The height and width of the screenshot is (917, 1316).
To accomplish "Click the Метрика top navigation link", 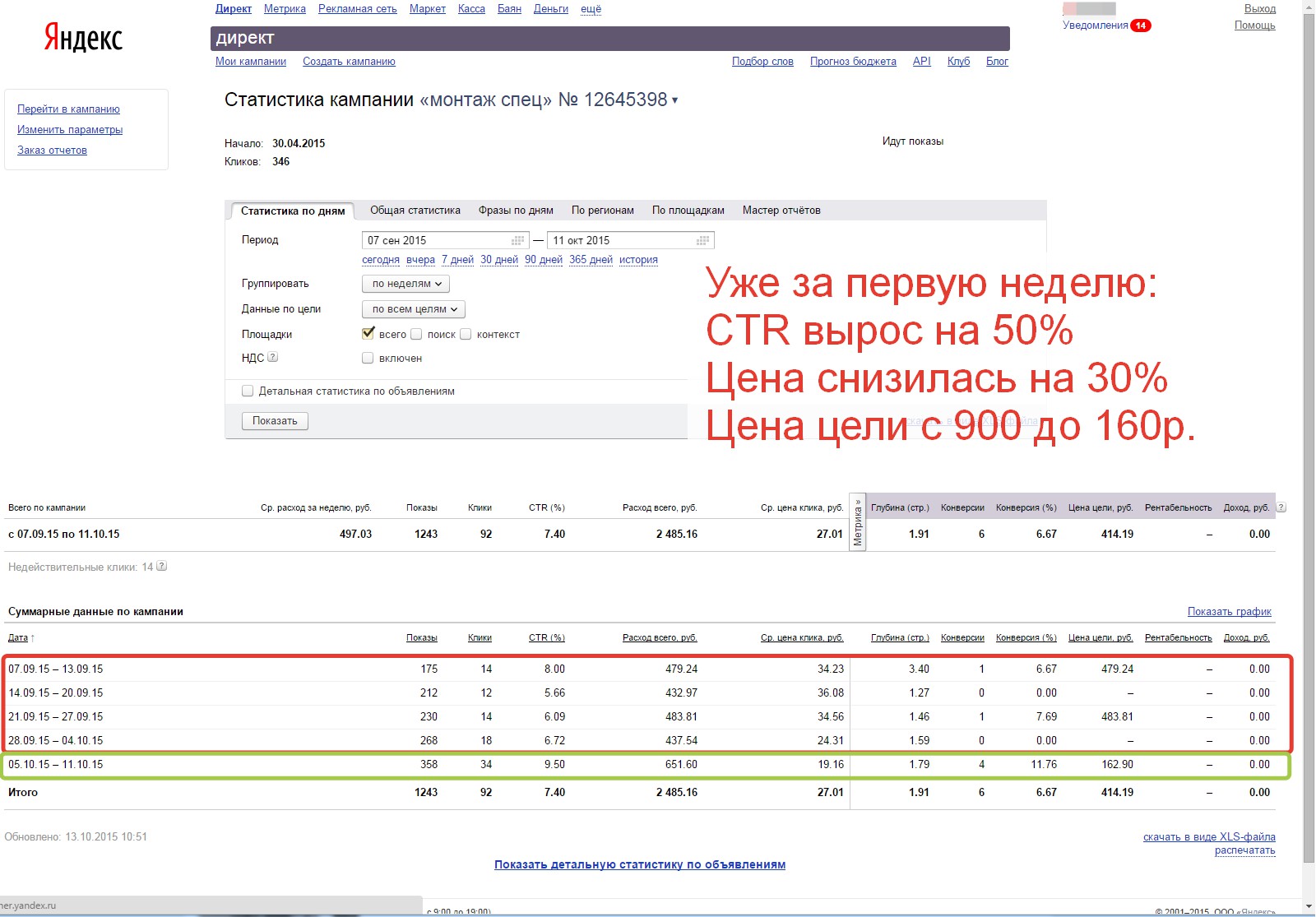I will [285, 9].
